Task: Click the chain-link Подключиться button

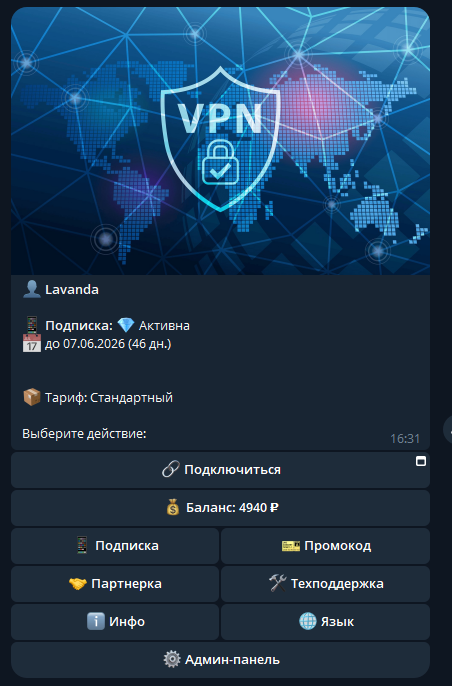Action: point(220,470)
